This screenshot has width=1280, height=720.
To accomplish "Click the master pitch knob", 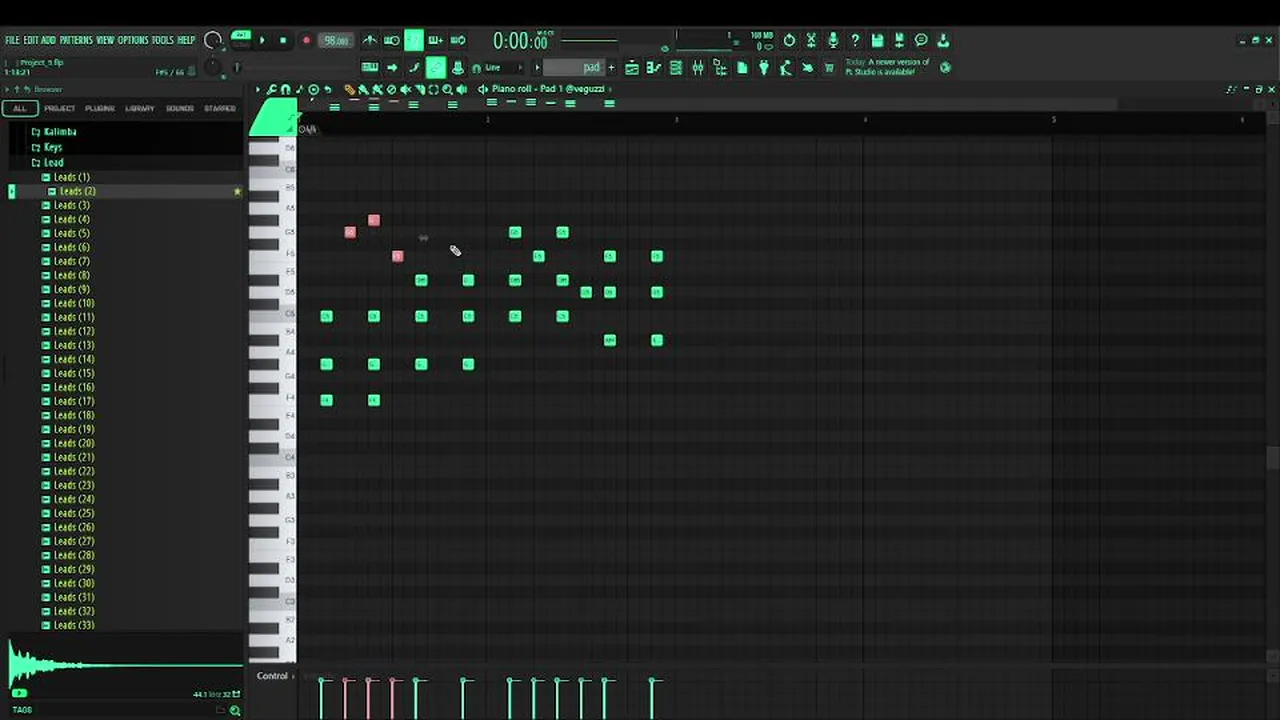I will tap(211, 68).
